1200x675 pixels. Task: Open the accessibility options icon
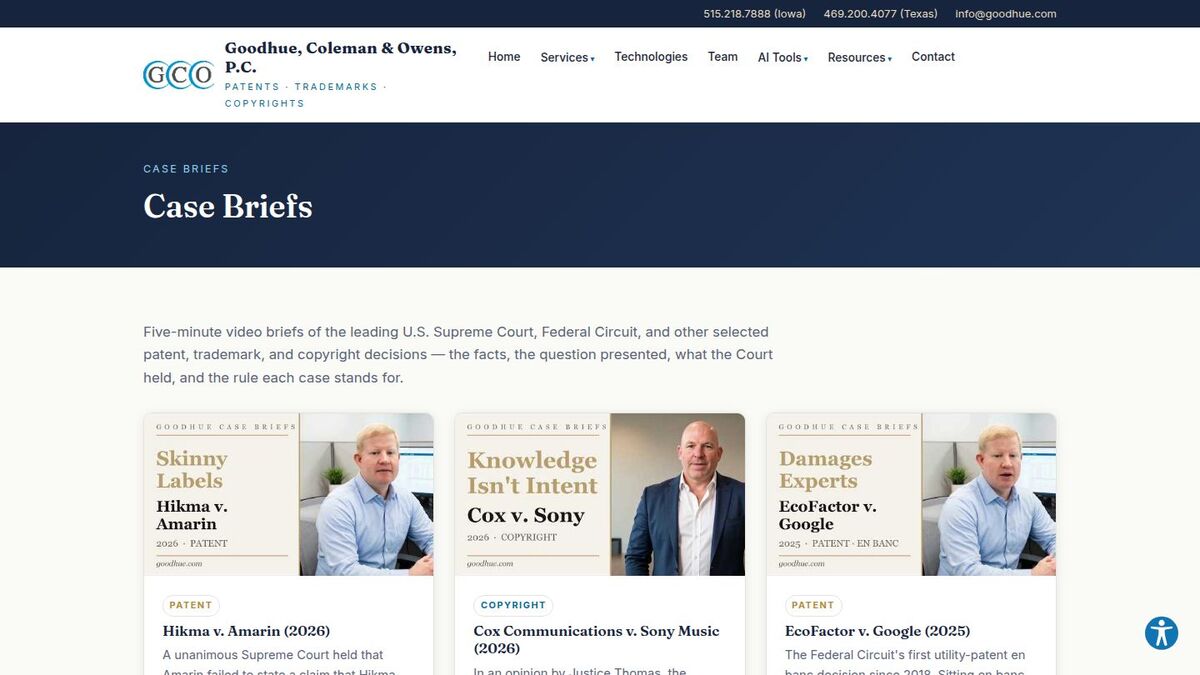click(x=1162, y=633)
